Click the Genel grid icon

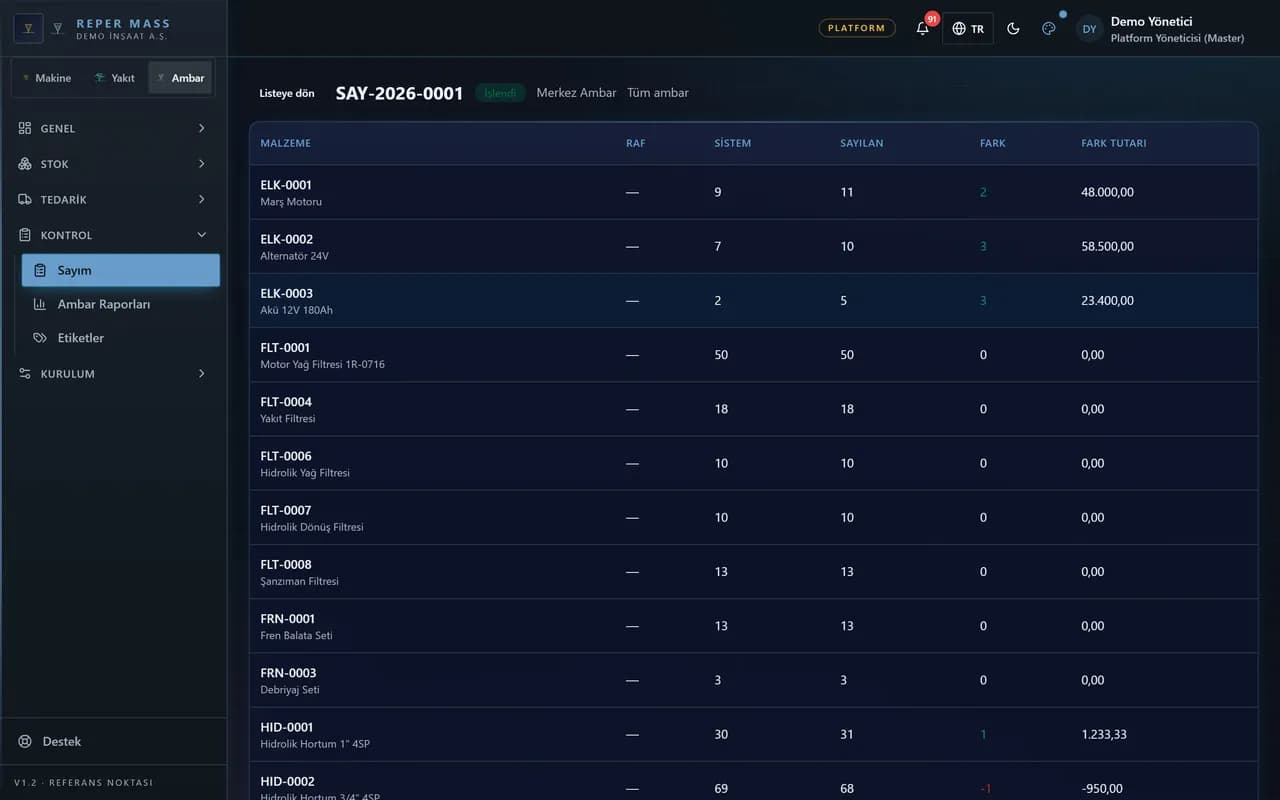25,128
